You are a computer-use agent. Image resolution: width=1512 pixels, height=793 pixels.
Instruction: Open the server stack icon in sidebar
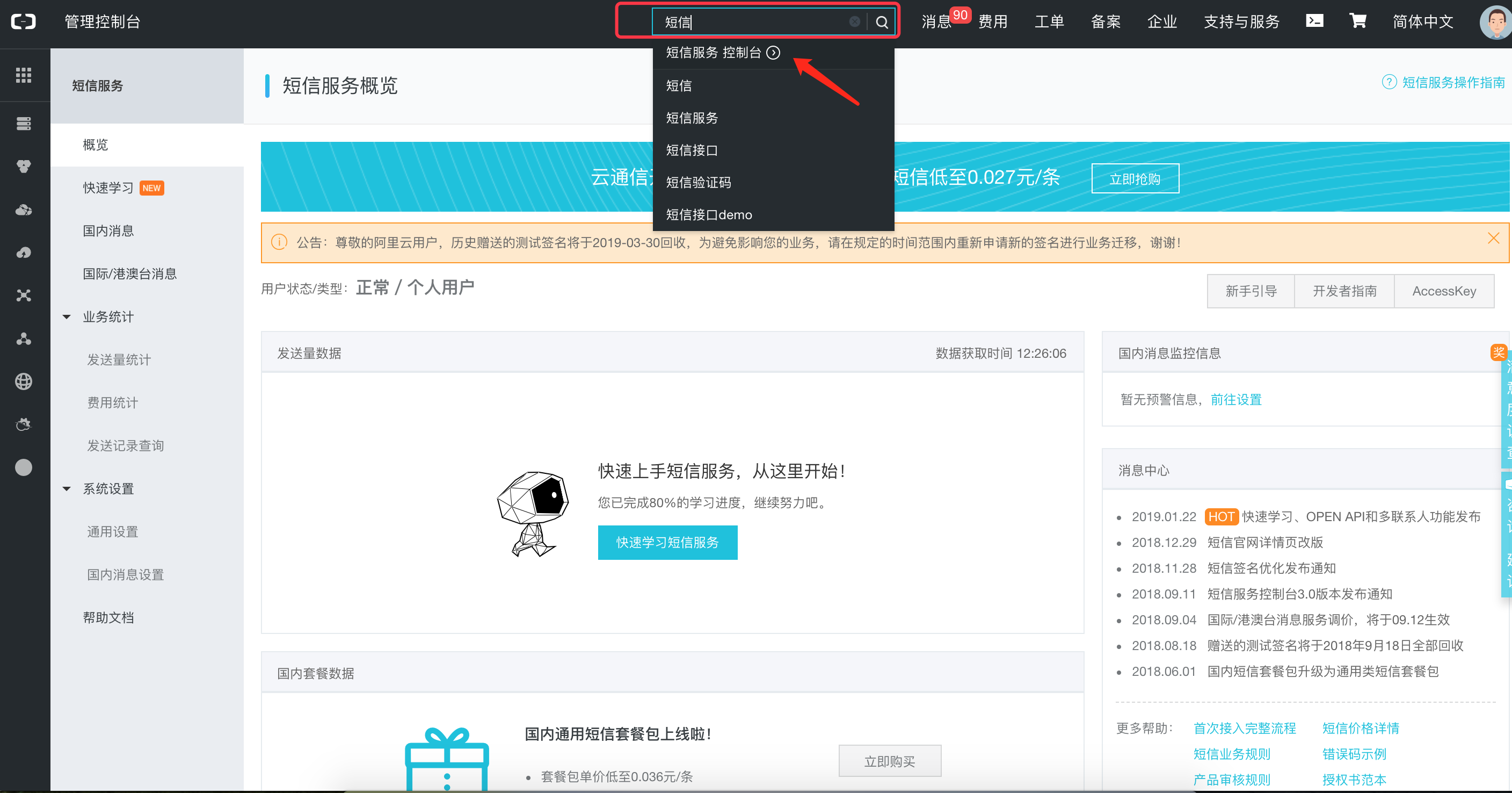coord(24,124)
